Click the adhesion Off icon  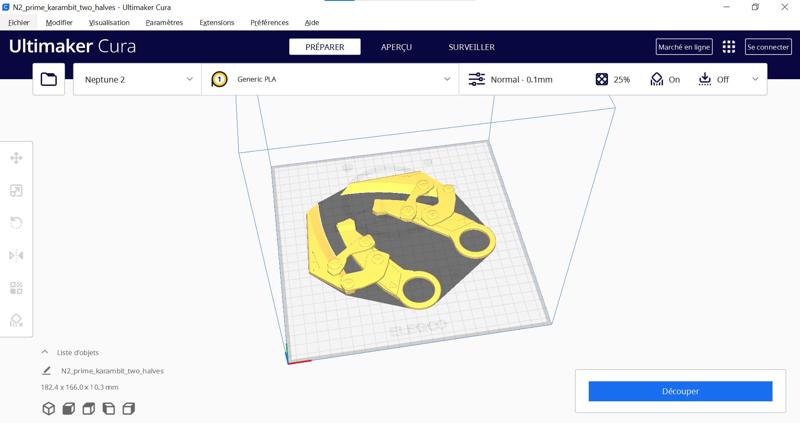tap(705, 79)
